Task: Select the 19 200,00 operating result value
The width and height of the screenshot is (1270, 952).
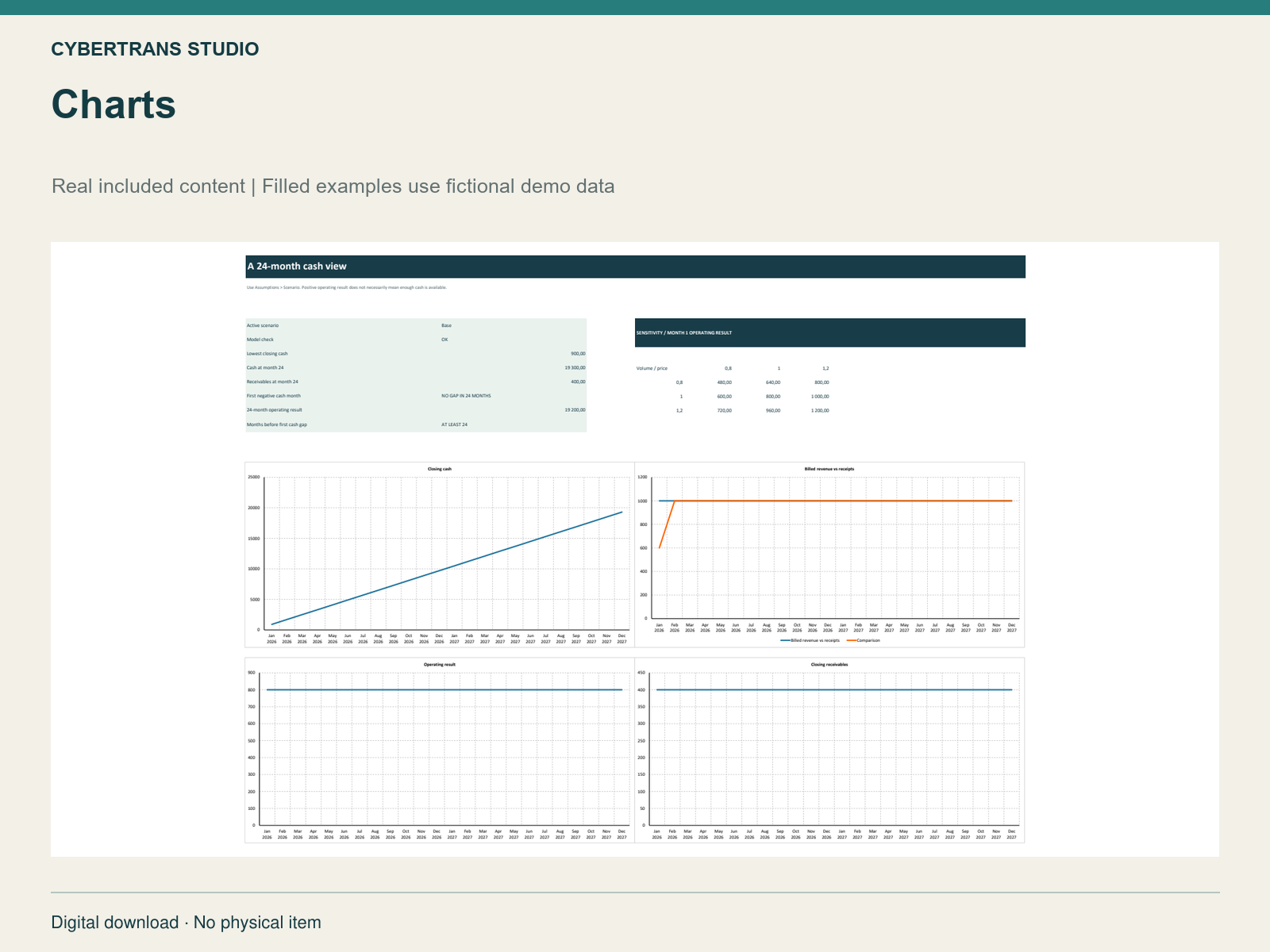Action: click(x=575, y=410)
